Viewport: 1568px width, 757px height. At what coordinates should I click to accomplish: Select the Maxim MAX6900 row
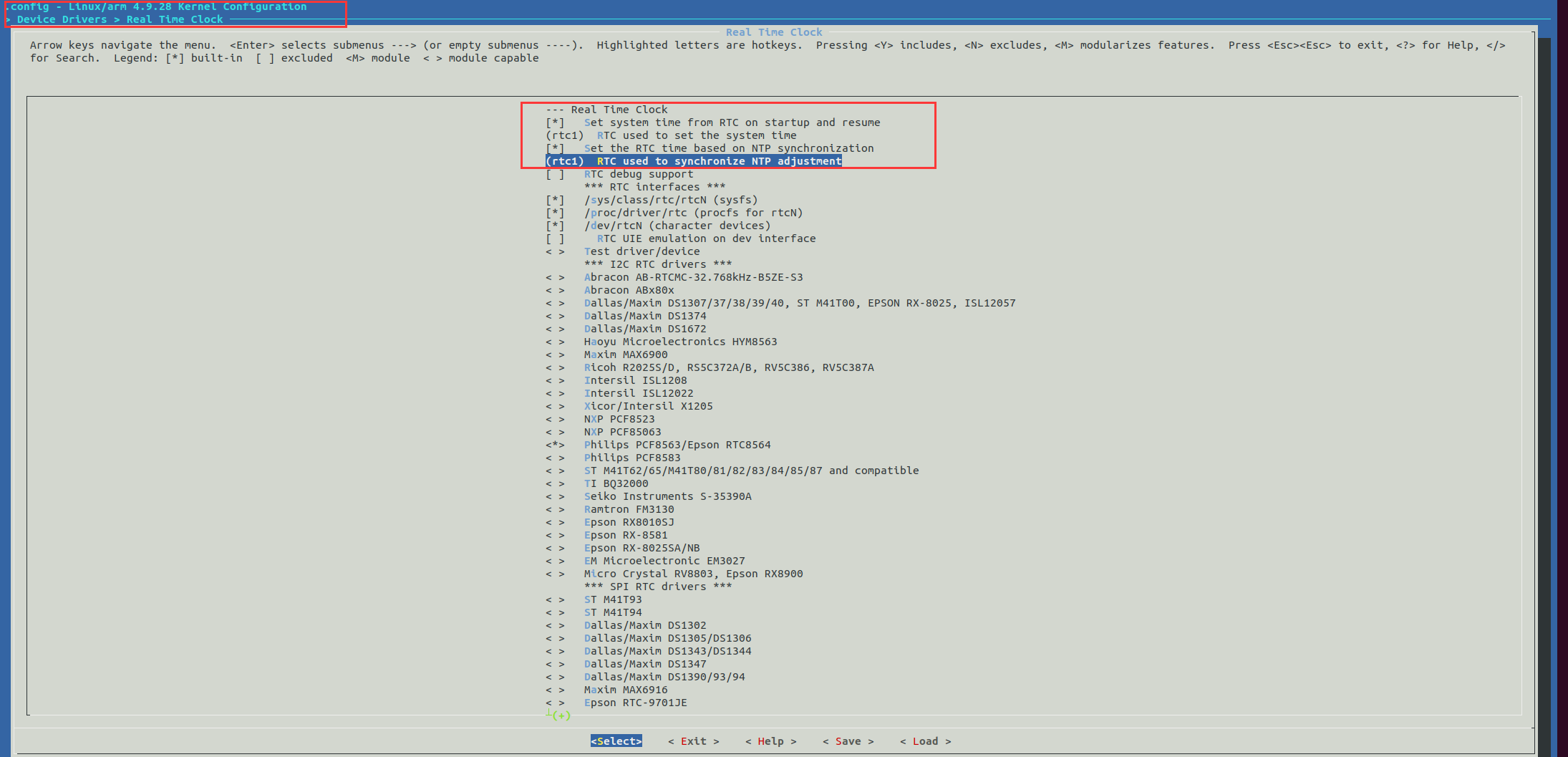click(x=606, y=355)
